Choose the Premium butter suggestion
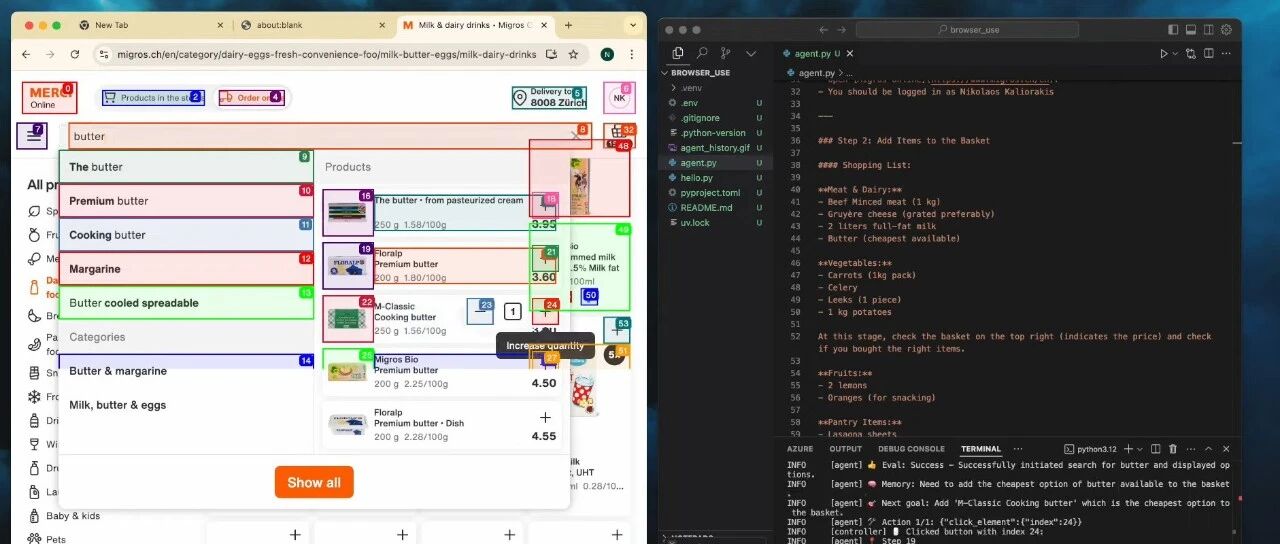 click(186, 201)
